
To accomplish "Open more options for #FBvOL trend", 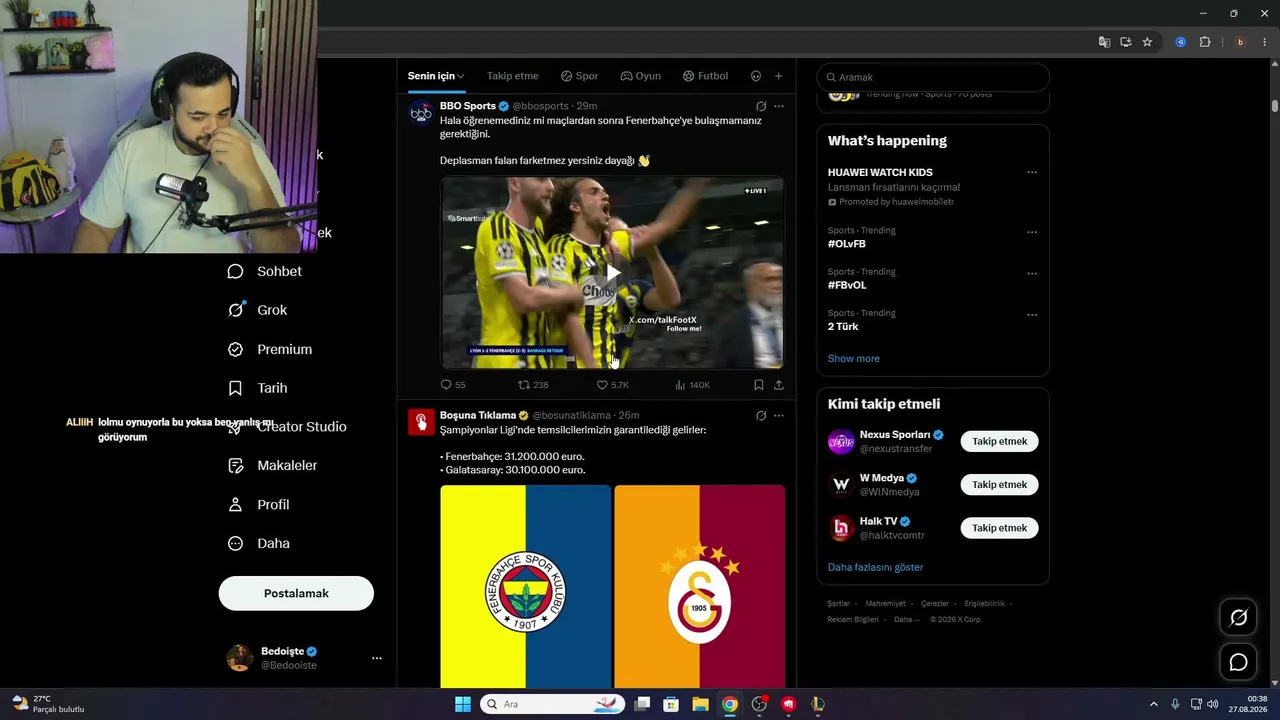I will [x=1032, y=273].
